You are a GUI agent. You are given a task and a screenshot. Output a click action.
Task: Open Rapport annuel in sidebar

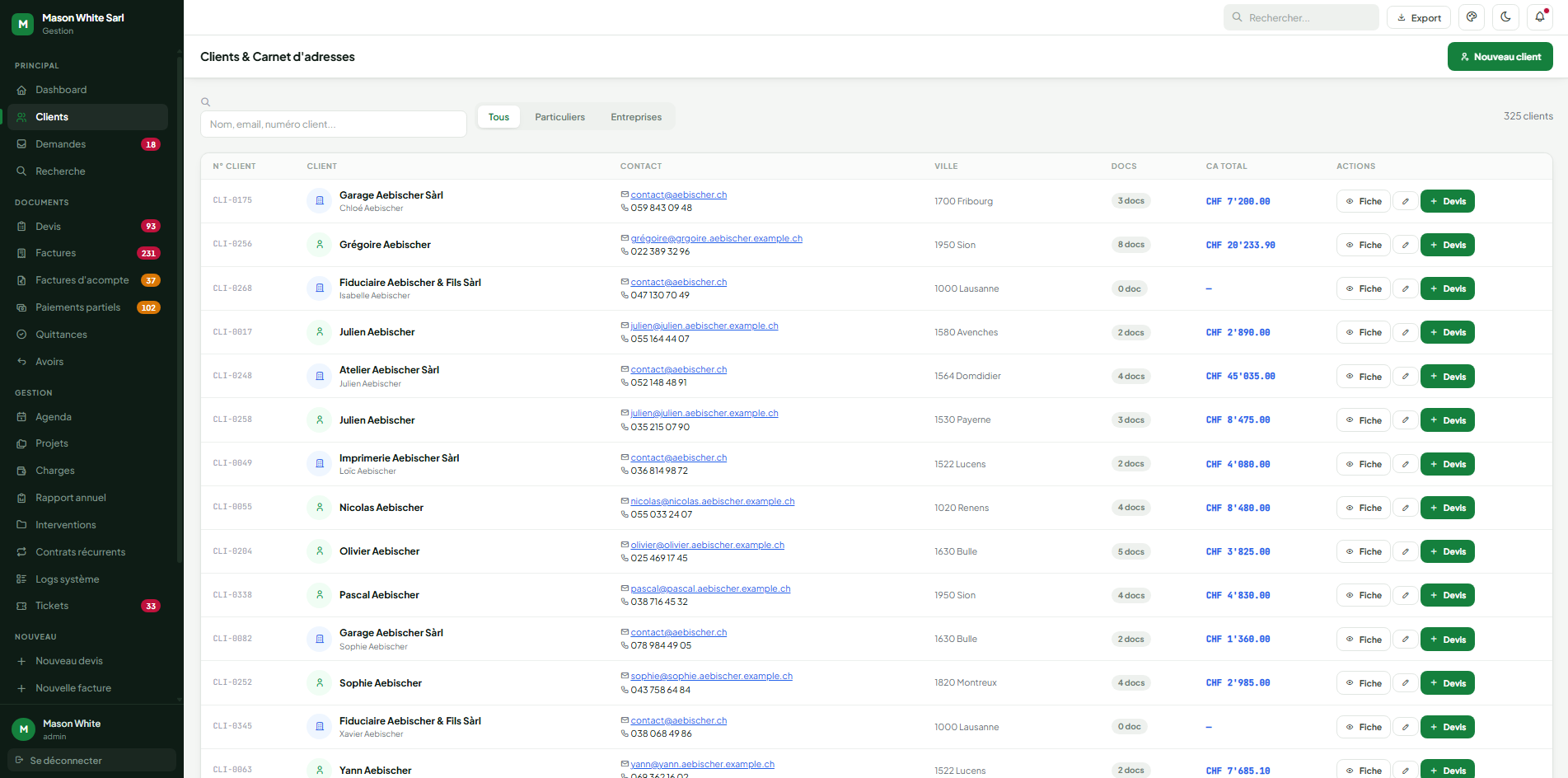88,498
